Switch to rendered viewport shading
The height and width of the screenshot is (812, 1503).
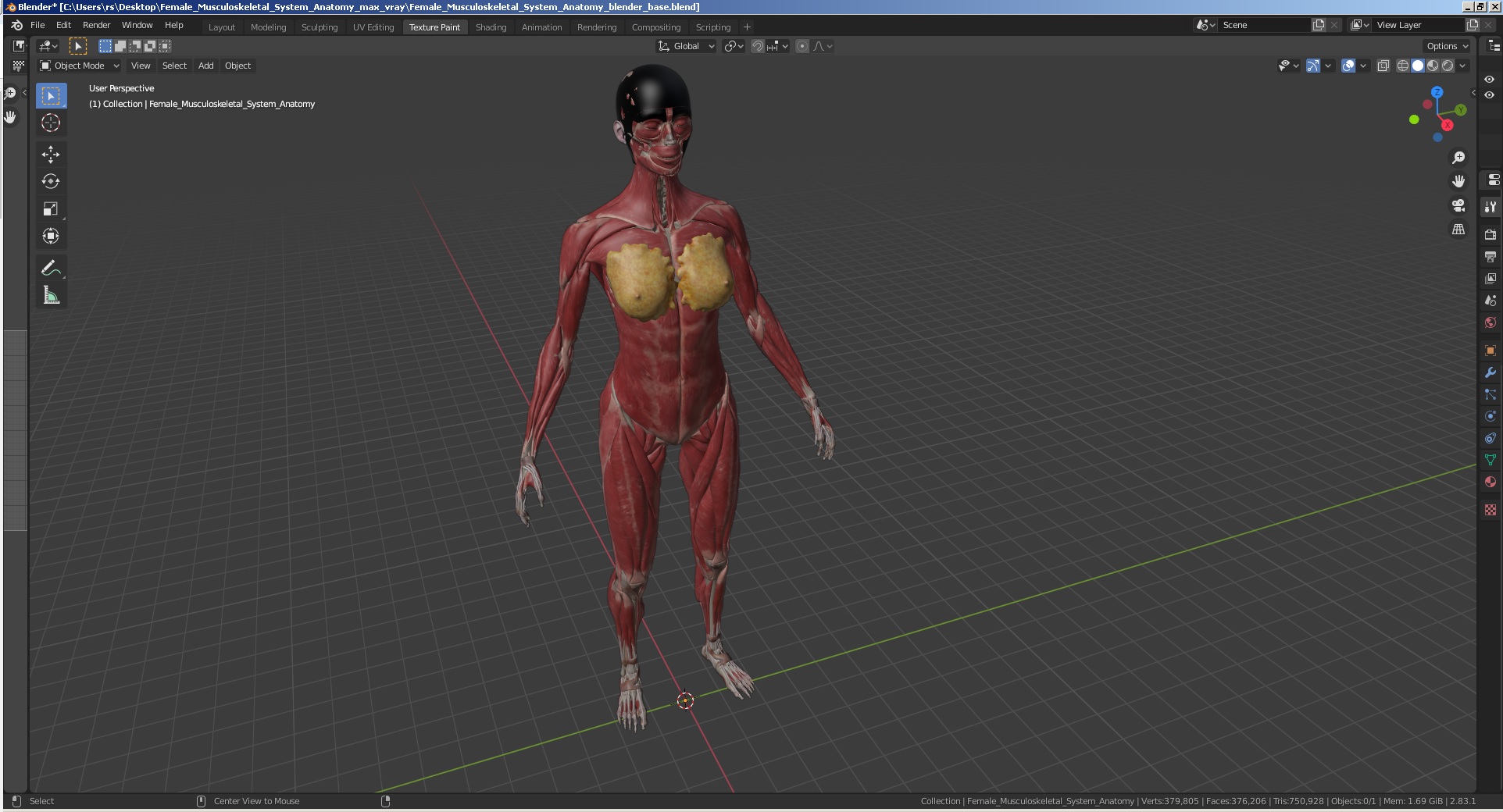(x=1448, y=66)
